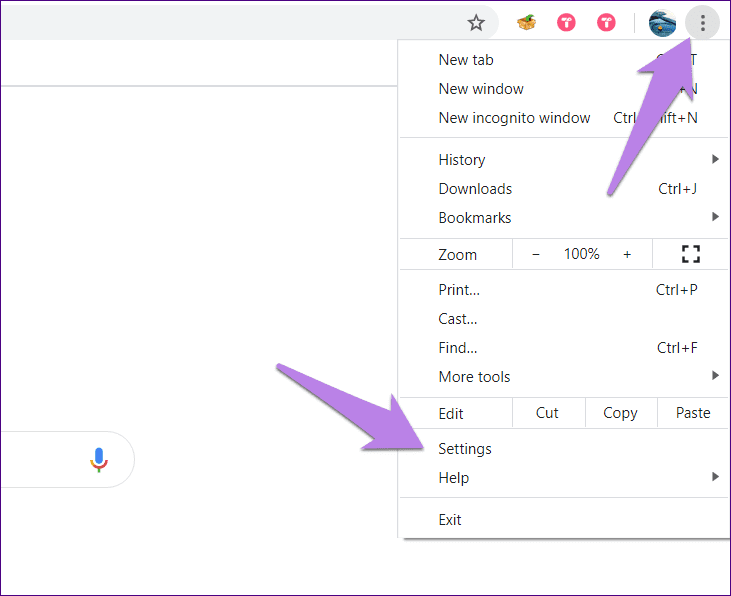731x596 pixels.
Task: Increase zoom with the plus button
Action: 627,254
